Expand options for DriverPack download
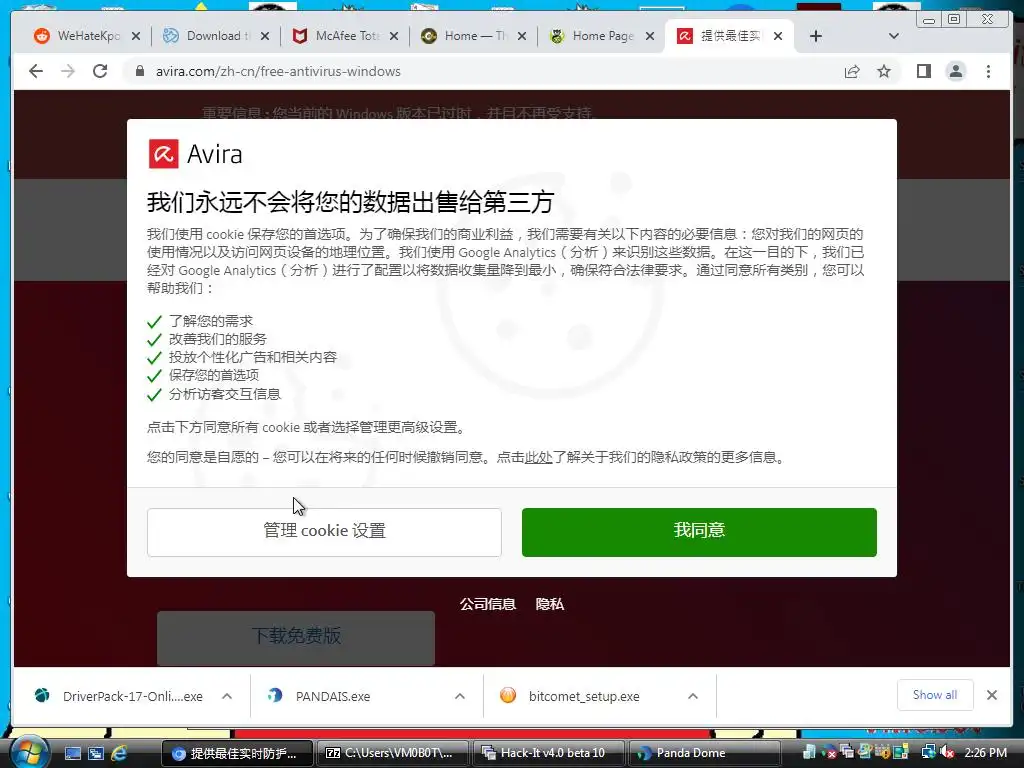Viewport: 1024px width, 768px height. pyautogui.click(x=227, y=696)
